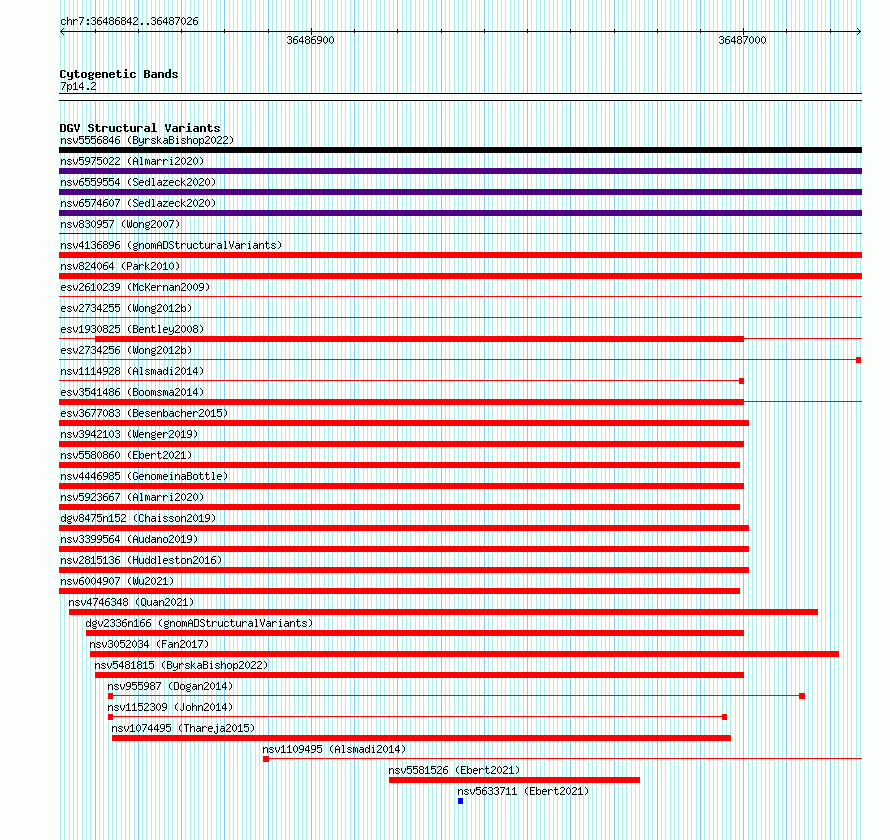Screen dimensions: 890x840
Task: Open nsv2815136 (Huddleston2016) label
Action: [x=141, y=560]
